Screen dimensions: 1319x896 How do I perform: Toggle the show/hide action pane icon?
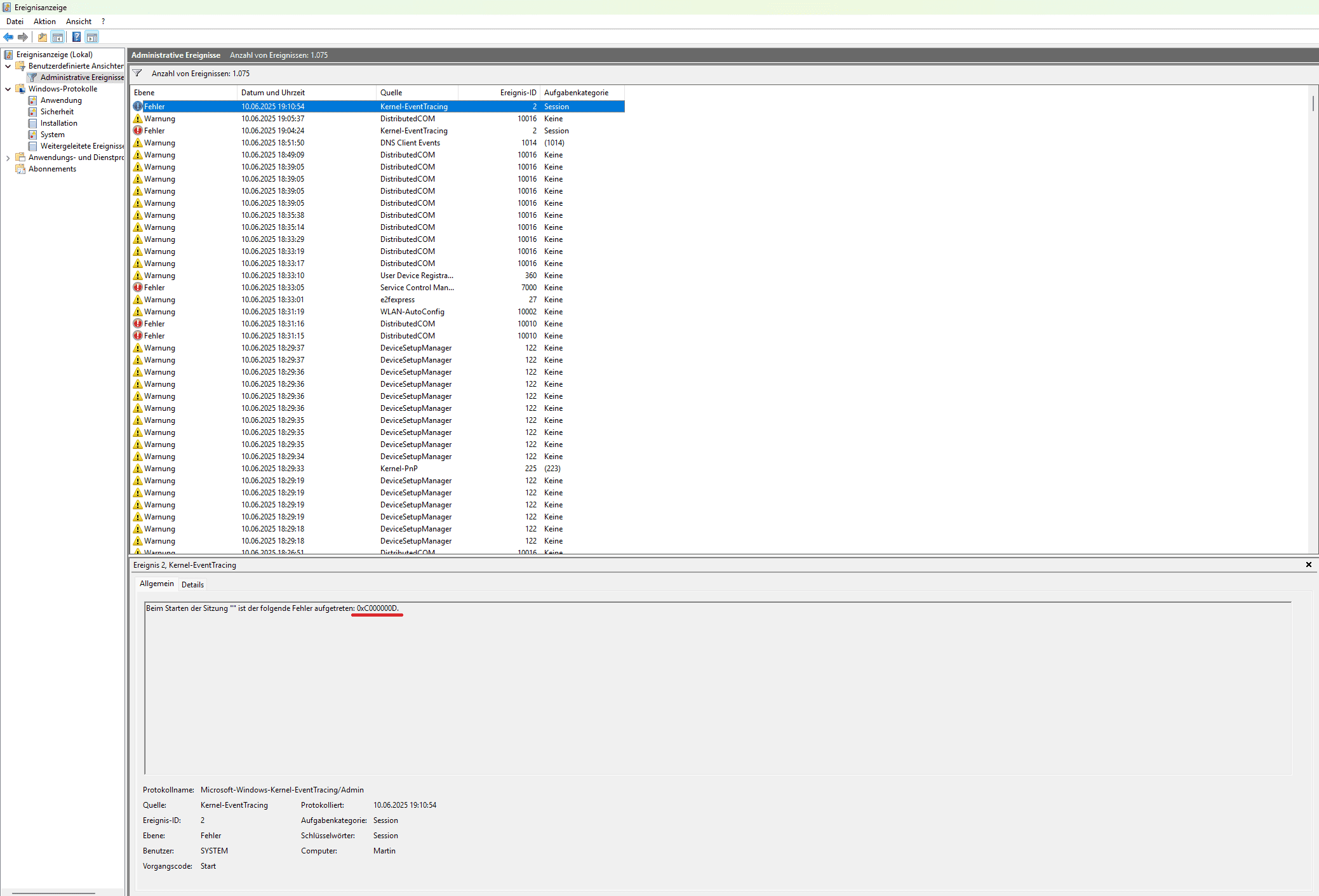click(x=92, y=37)
